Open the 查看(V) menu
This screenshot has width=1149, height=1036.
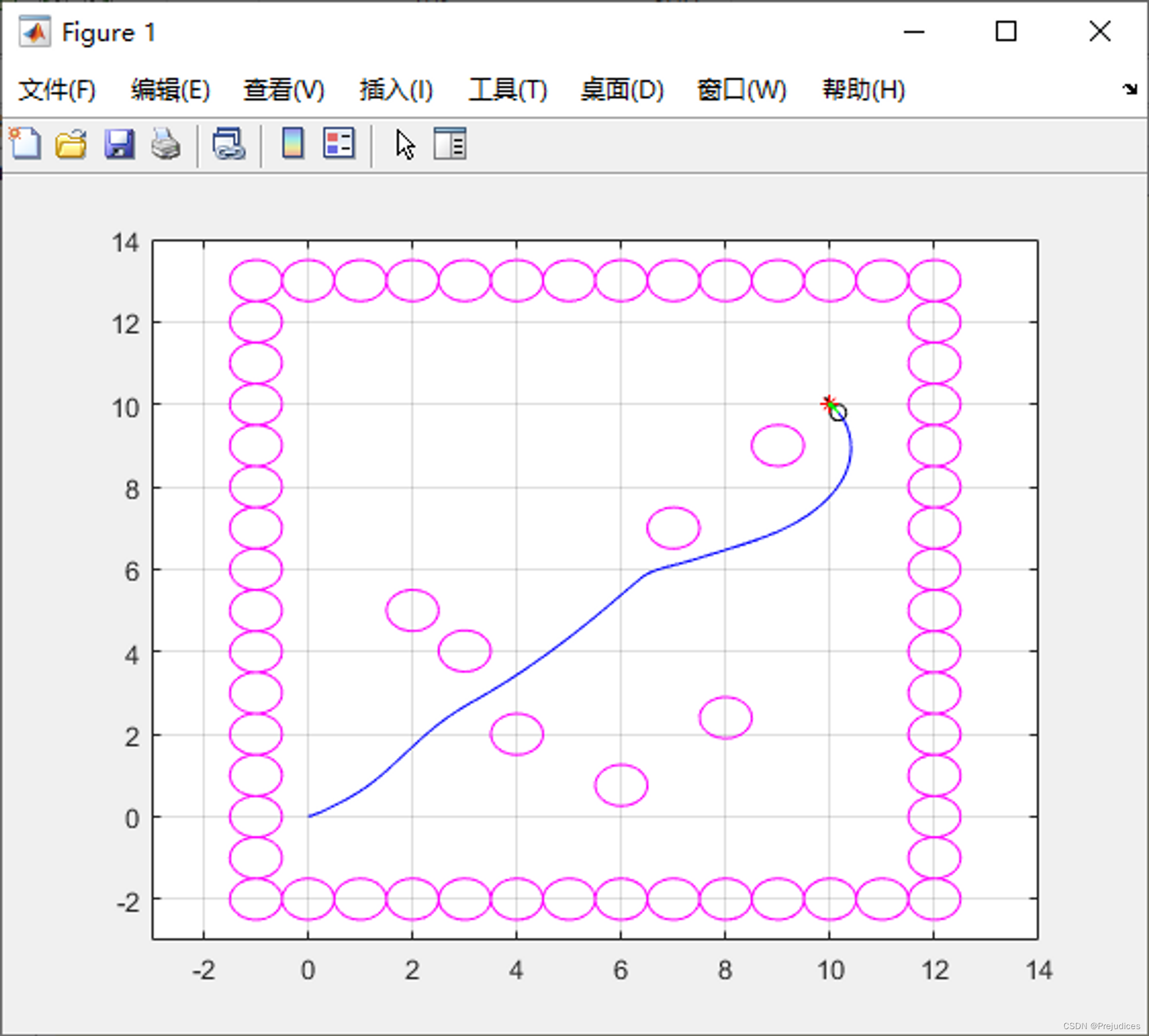[x=284, y=90]
